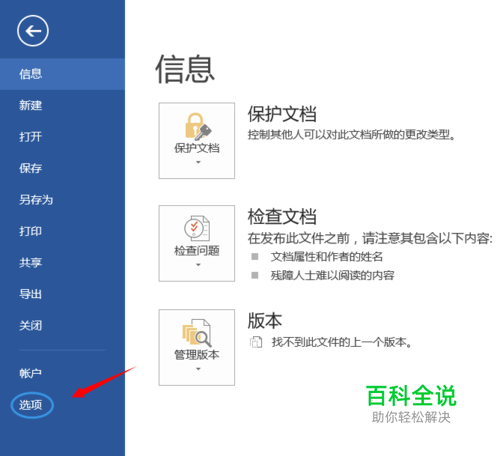Select the 导出 sidebar entry

[x=62, y=294]
